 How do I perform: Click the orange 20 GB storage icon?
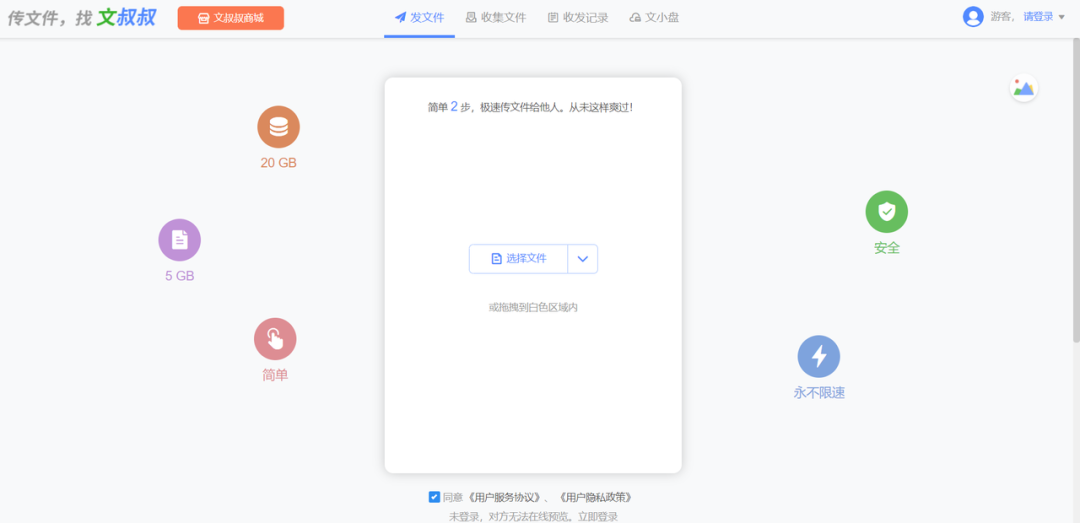pos(278,127)
